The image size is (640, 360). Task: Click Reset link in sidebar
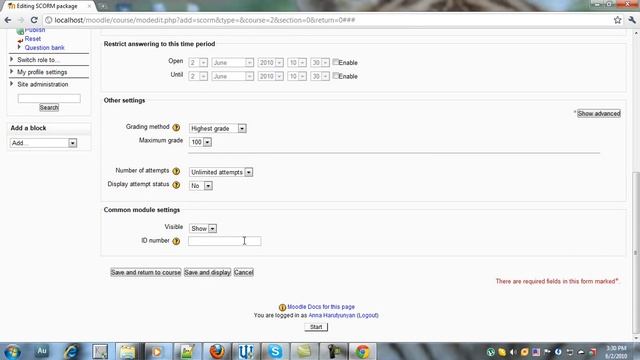click(33, 39)
